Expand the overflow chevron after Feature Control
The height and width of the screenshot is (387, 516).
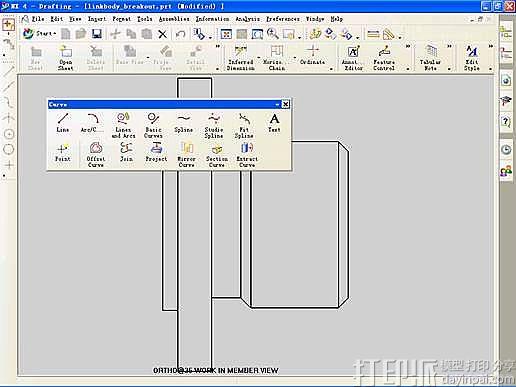[408, 46]
